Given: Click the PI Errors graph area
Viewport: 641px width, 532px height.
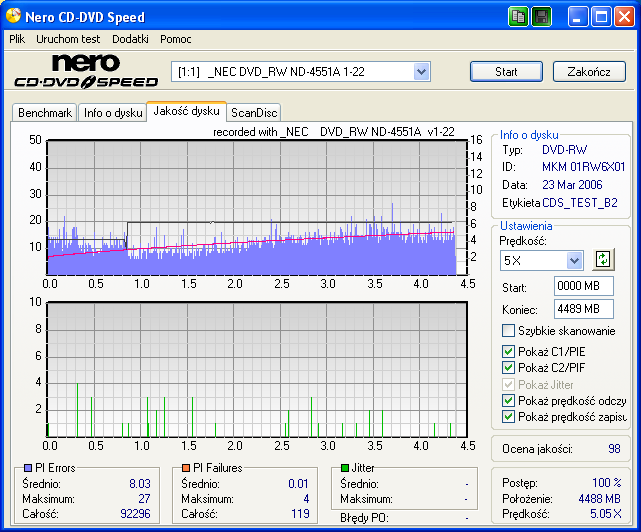Looking at the screenshot, I should click(x=257, y=207).
